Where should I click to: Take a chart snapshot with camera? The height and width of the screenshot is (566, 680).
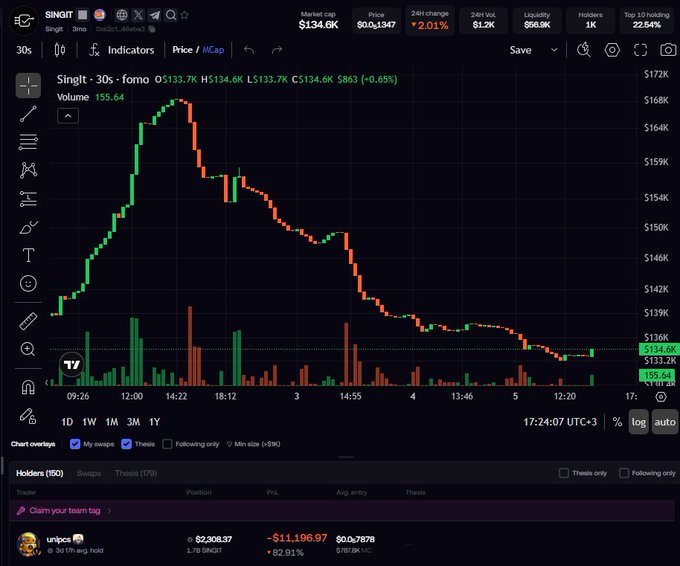click(x=668, y=50)
